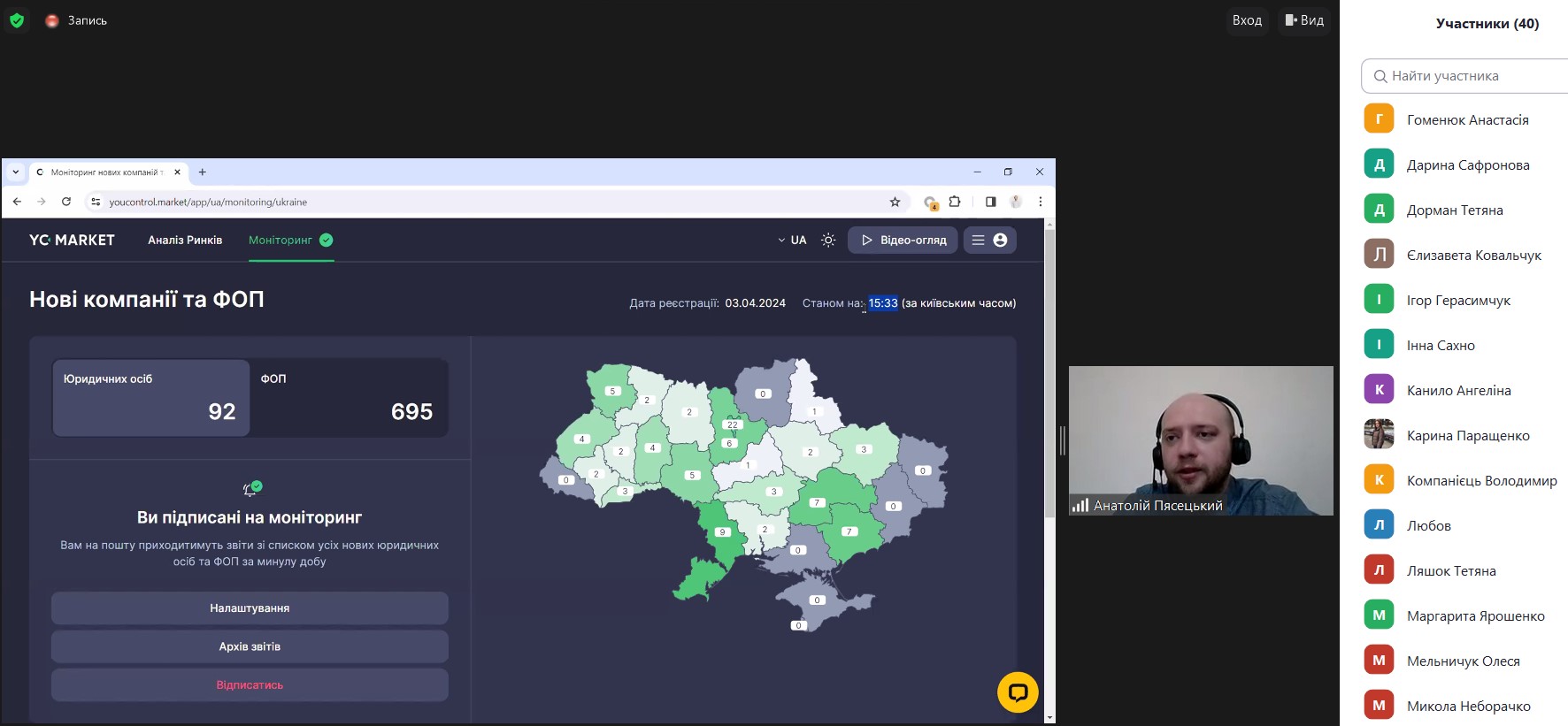
Task: Open the yellow chat support widget
Action: 1018,692
